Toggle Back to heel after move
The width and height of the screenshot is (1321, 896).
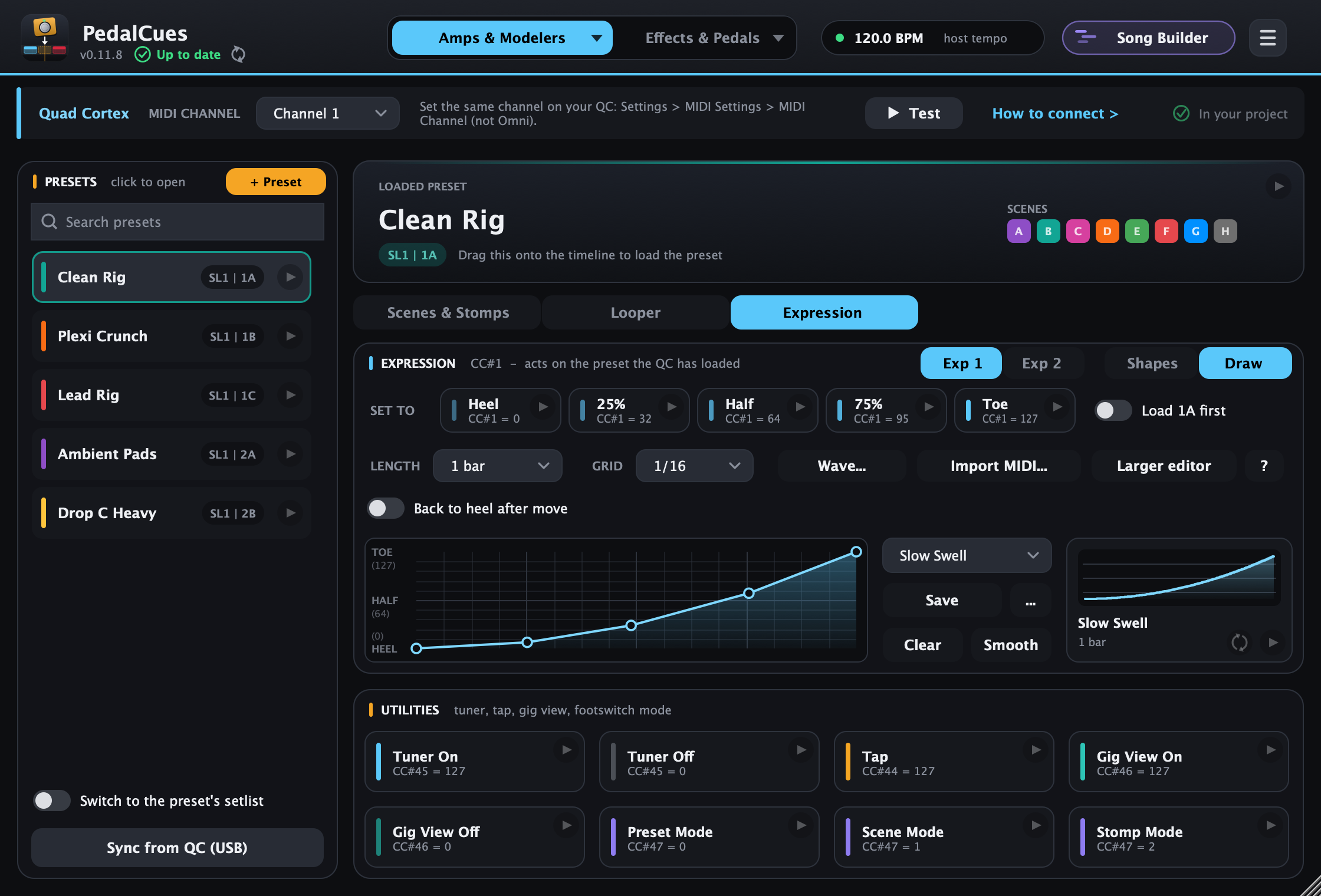(x=386, y=508)
